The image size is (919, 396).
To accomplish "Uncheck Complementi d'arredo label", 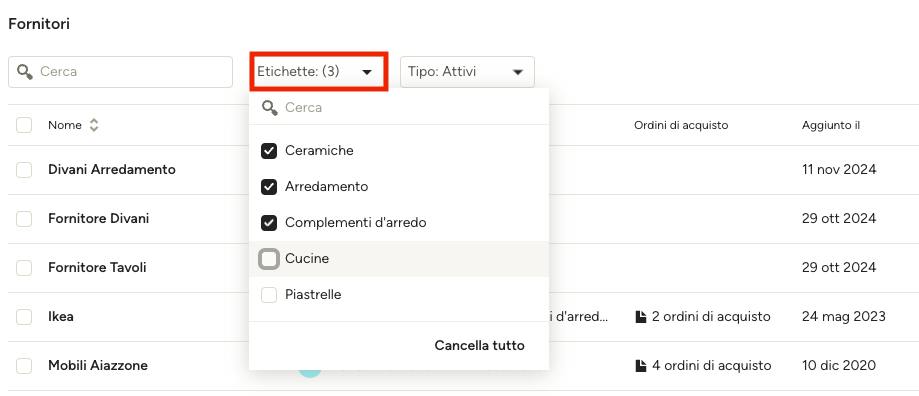I will coord(269,223).
